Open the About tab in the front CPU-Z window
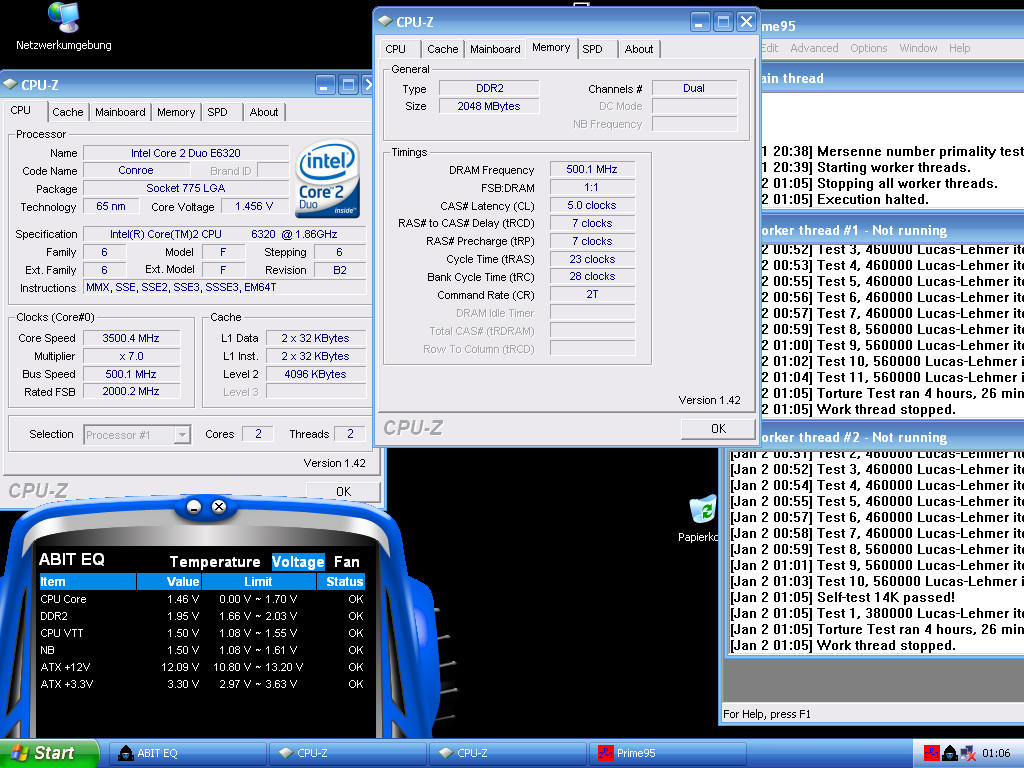The image size is (1024, 768). coord(639,49)
